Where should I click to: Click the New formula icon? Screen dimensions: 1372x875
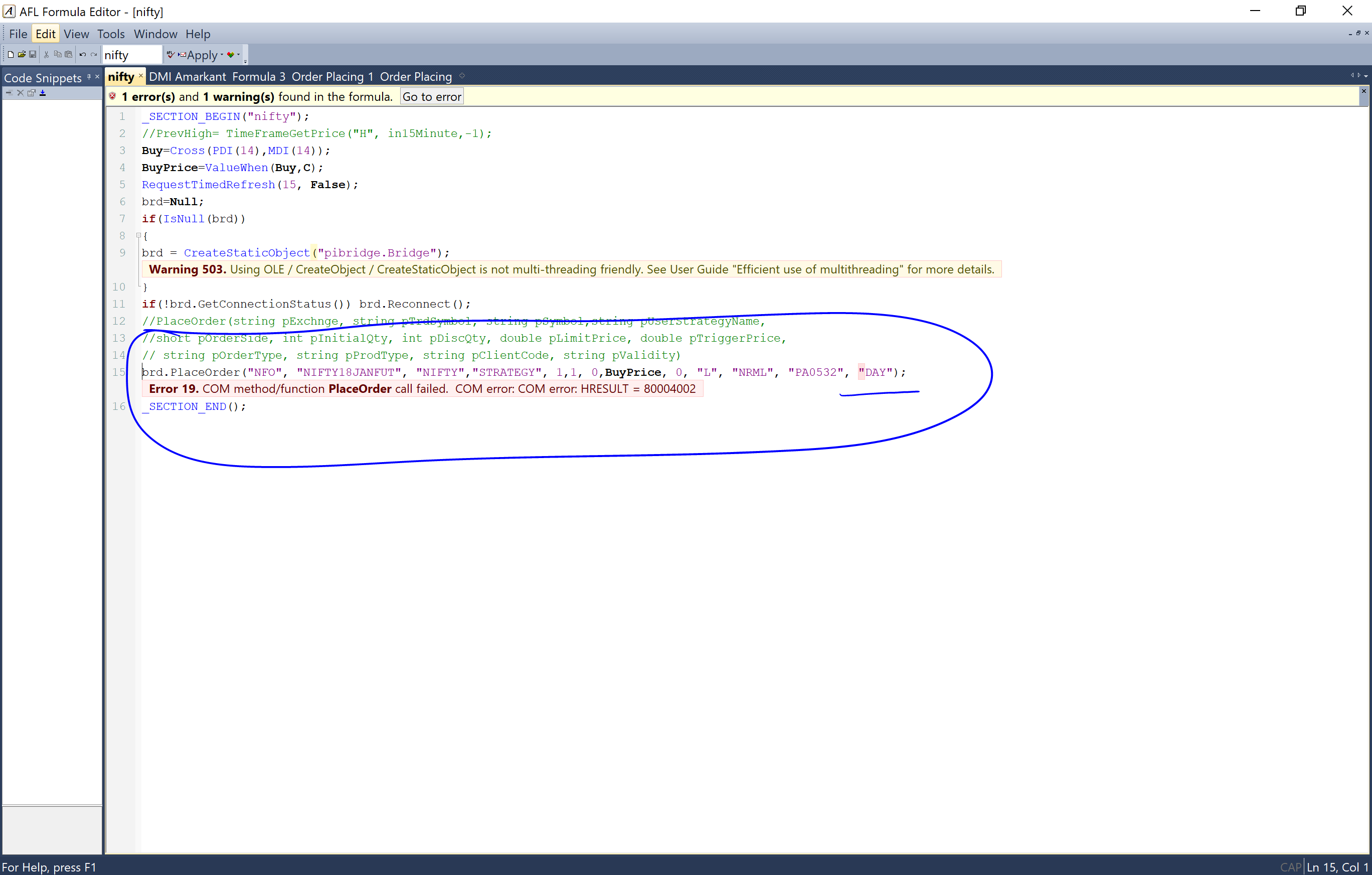coord(10,55)
